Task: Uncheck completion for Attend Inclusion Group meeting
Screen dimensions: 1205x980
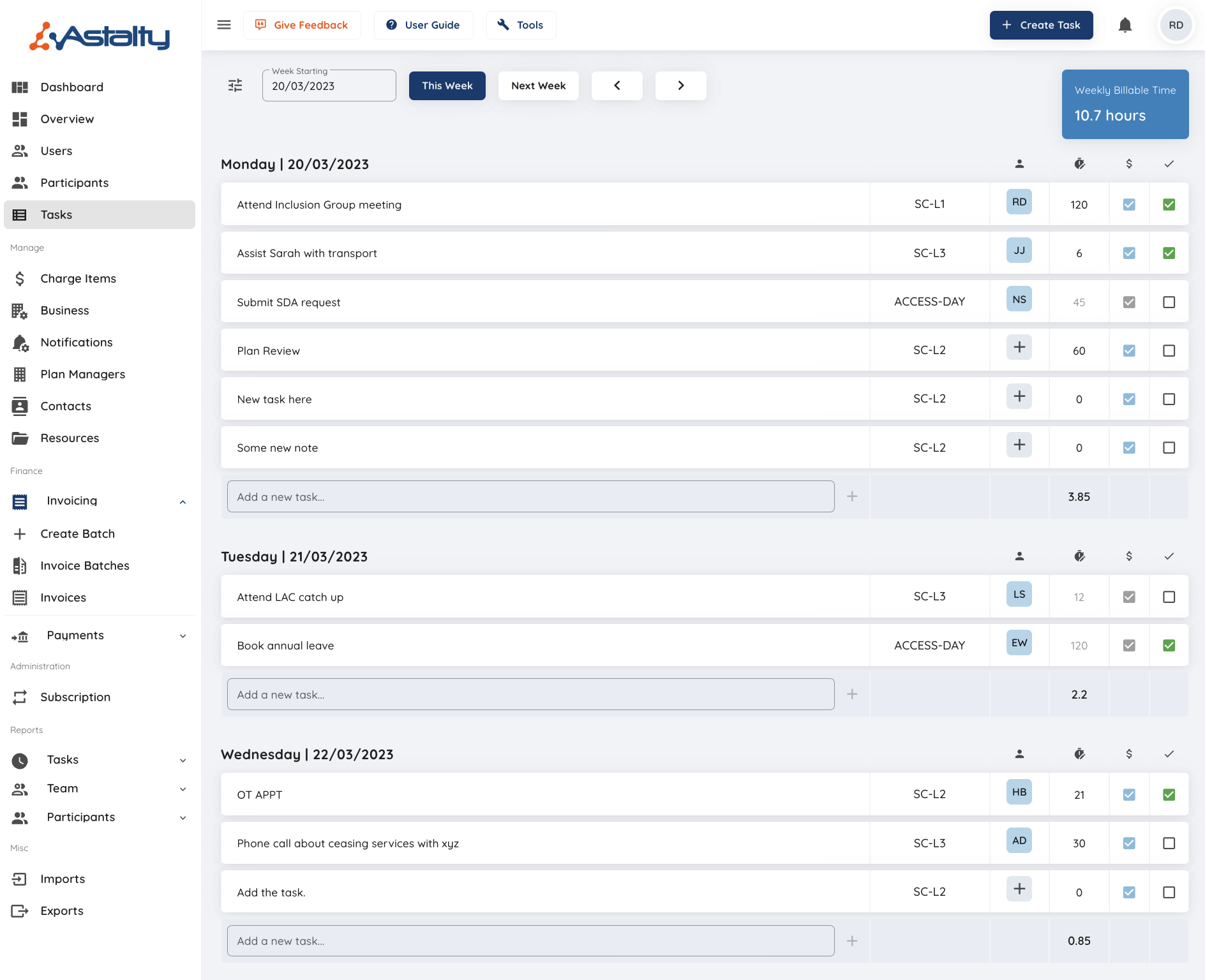Action: [x=1169, y=205]
